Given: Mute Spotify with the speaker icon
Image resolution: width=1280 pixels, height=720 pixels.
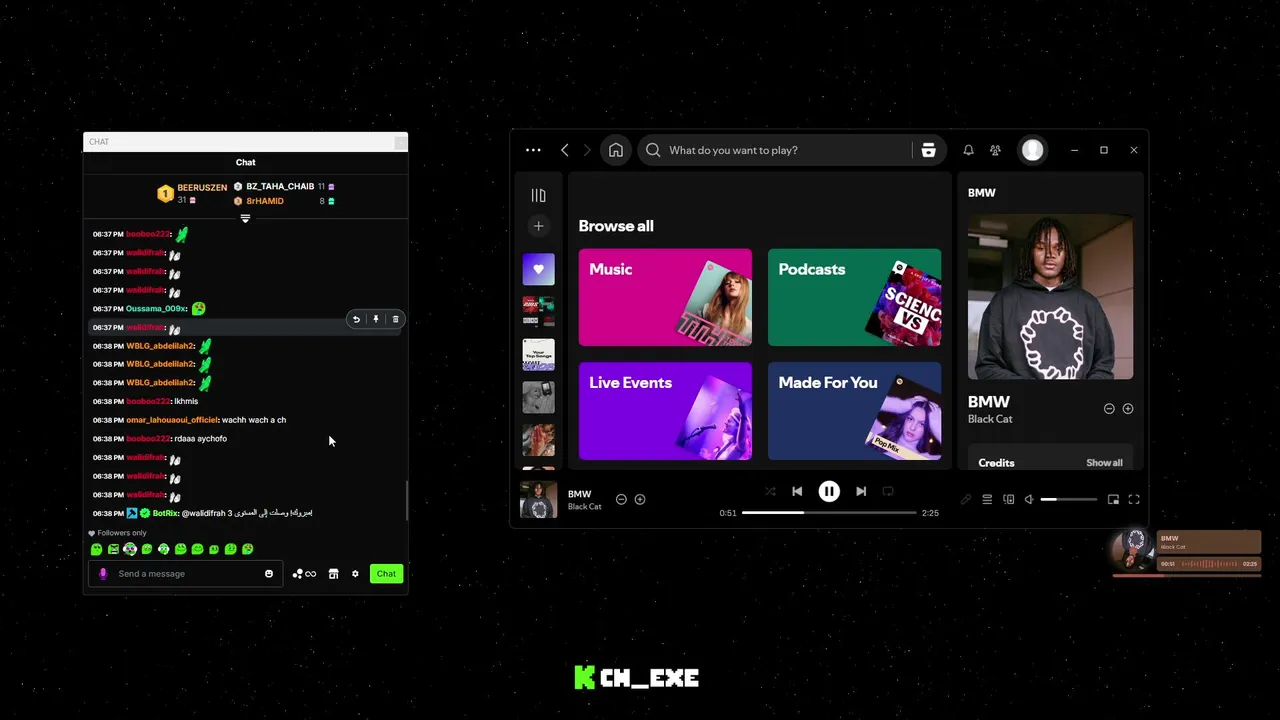Looking at the screenshot, I should (1029, 499).
